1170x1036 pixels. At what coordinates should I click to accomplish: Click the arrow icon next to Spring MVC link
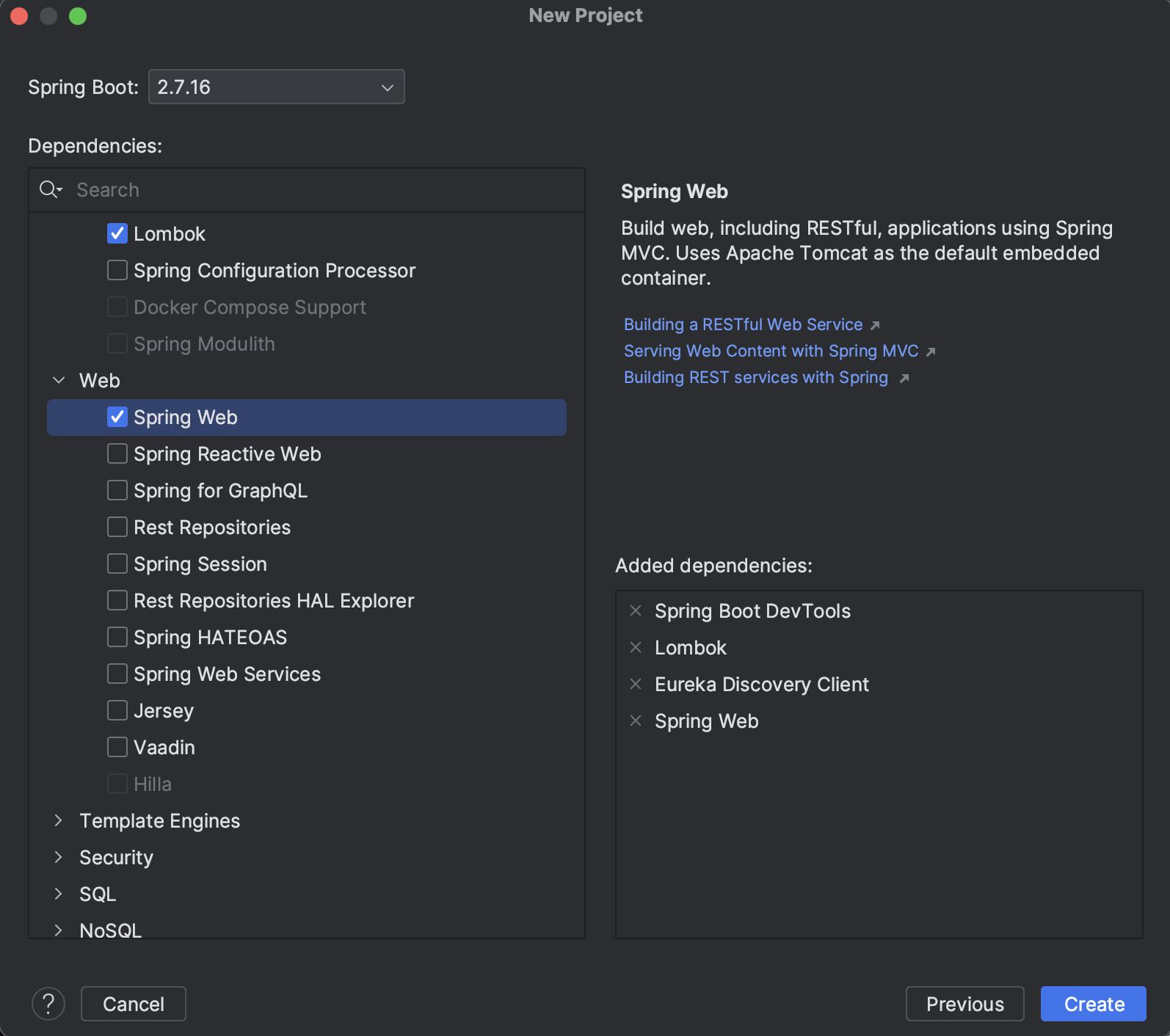pos(931,351)
